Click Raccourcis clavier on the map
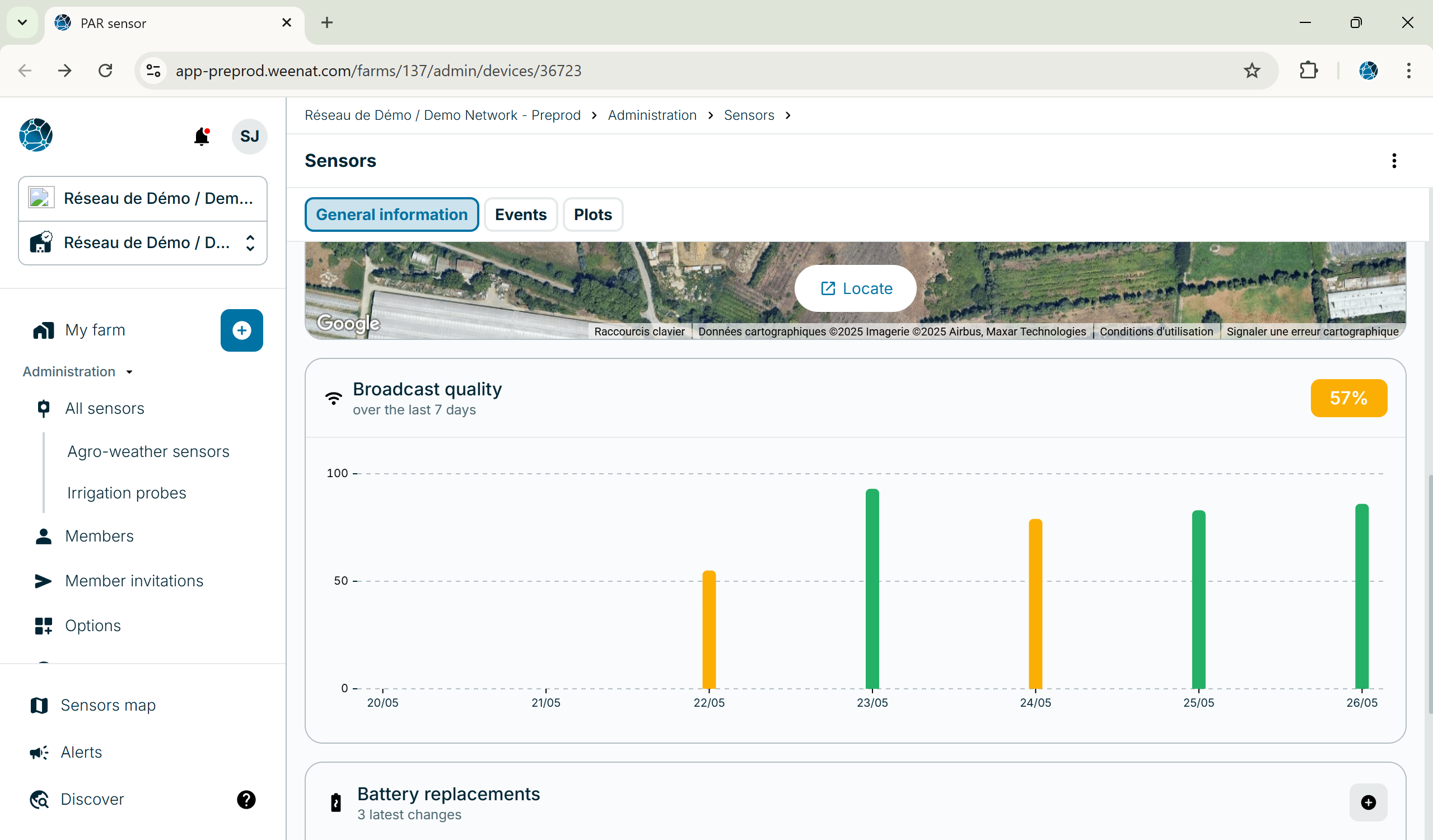Image resolution: width=1433 pixels, height=840 pixels. click(x=639, y=332)
